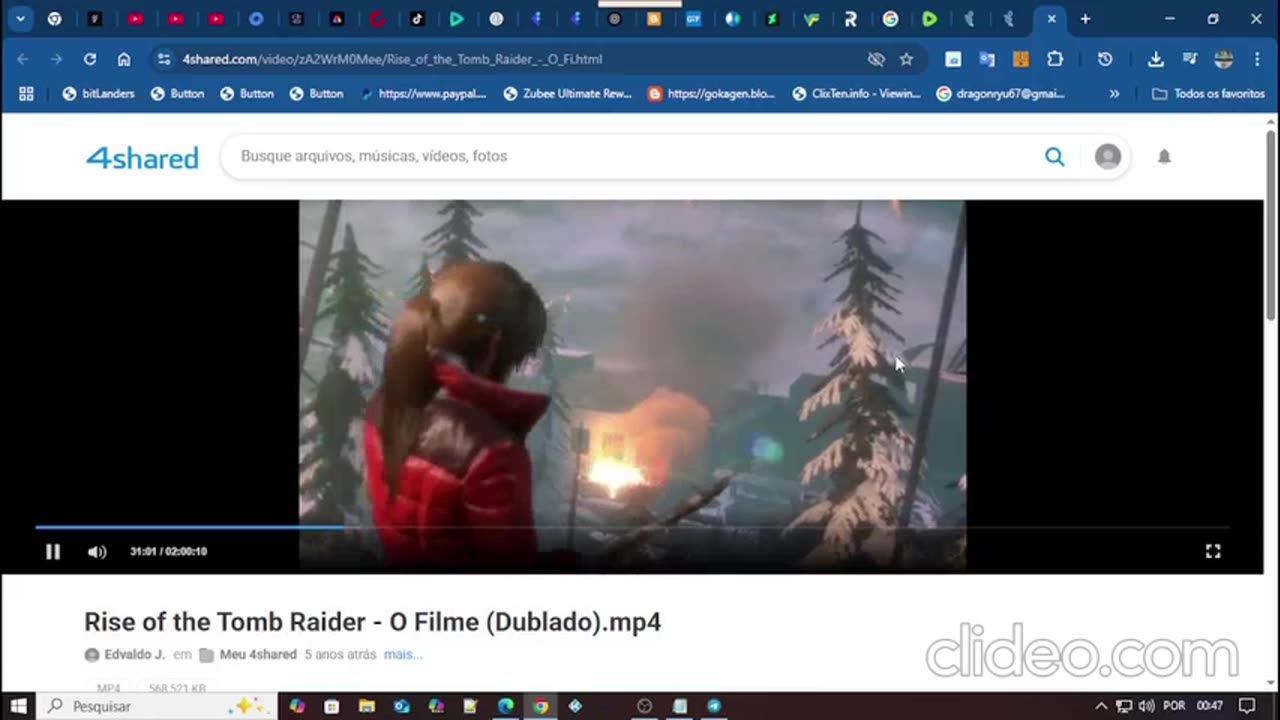The width and height of the screenshot is (1280, 720).
Task: Open the dragonryu67@gmai... bookmark
Action: click(1000, 93)
